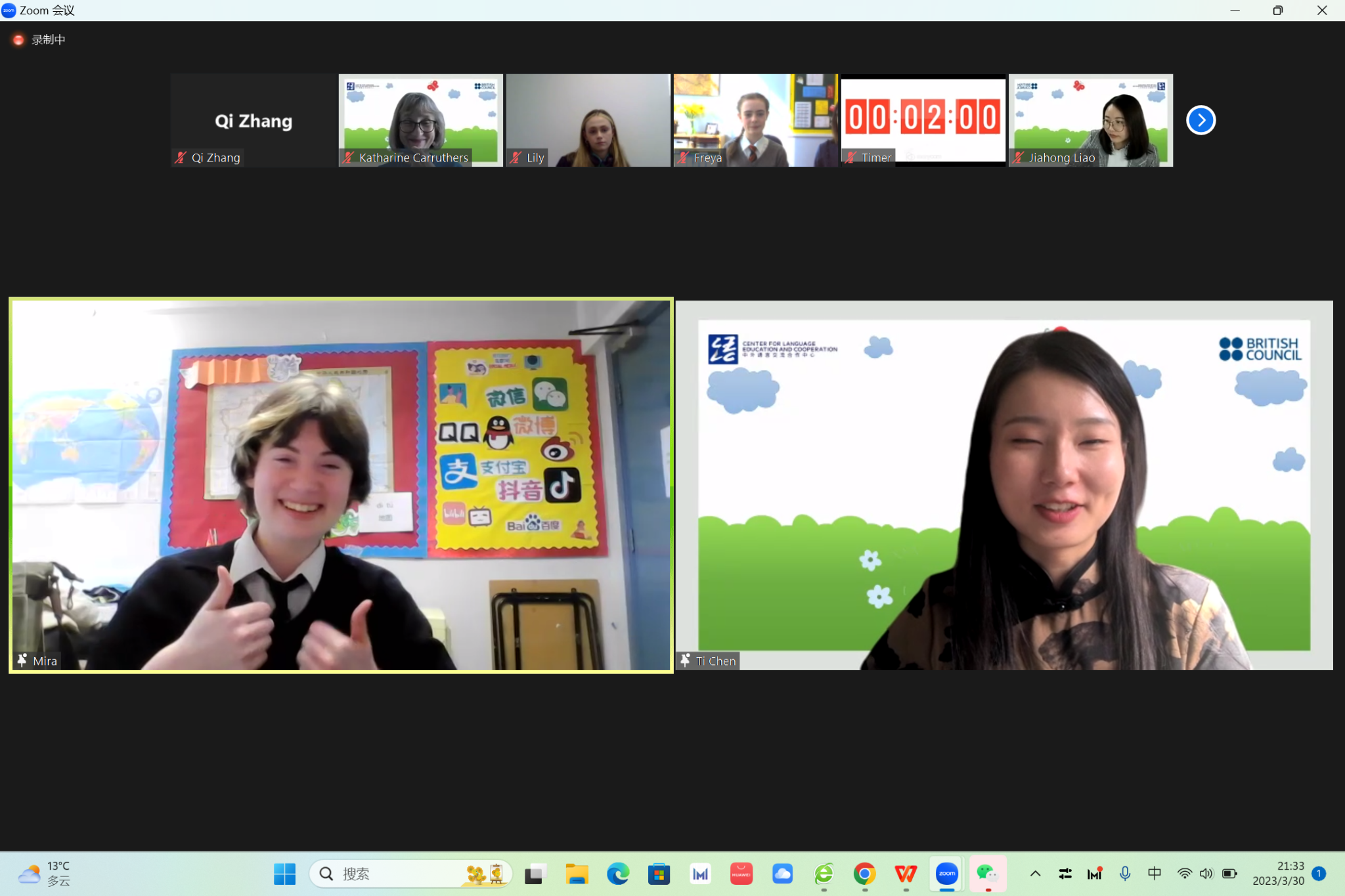Screen dimensions: 1345x896
Task: Open WeChat from the taskbar
Action: [x=987, y=874]
